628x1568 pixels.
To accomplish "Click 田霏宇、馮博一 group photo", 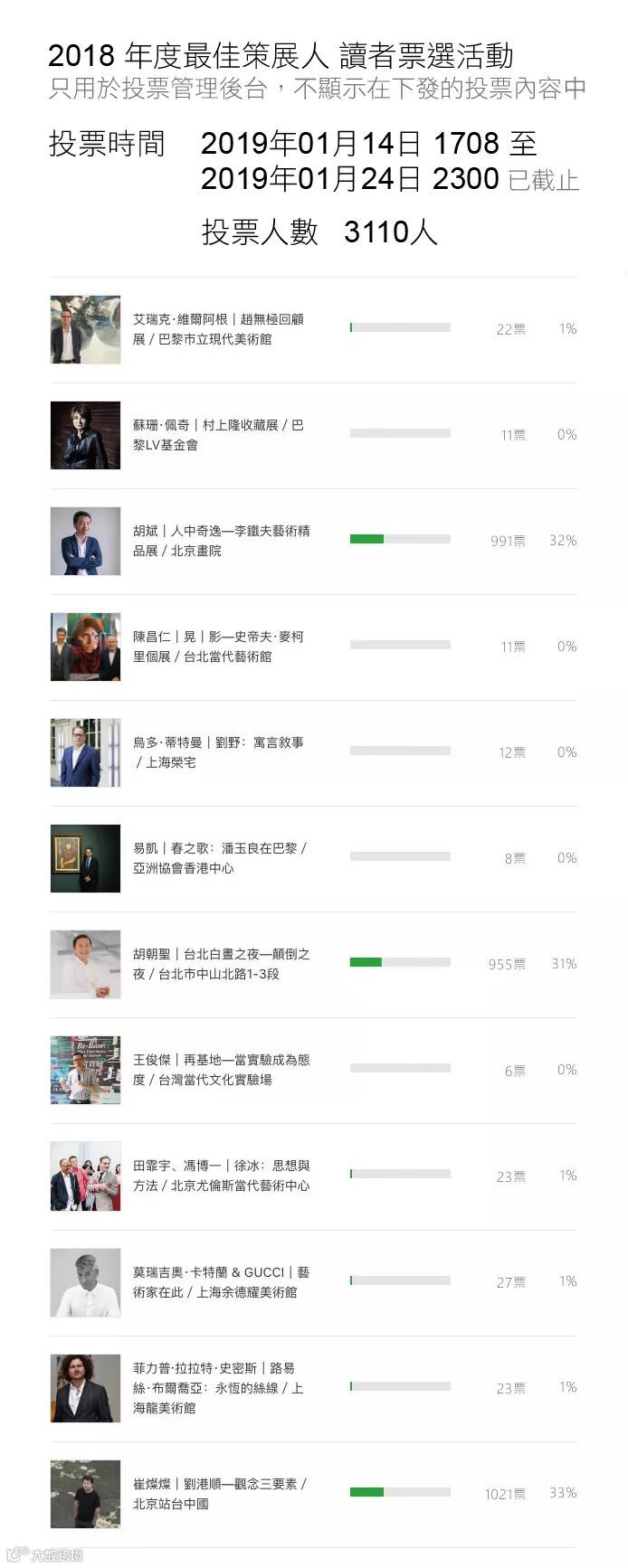I will pyautogui.click(x=85, y=1176).
